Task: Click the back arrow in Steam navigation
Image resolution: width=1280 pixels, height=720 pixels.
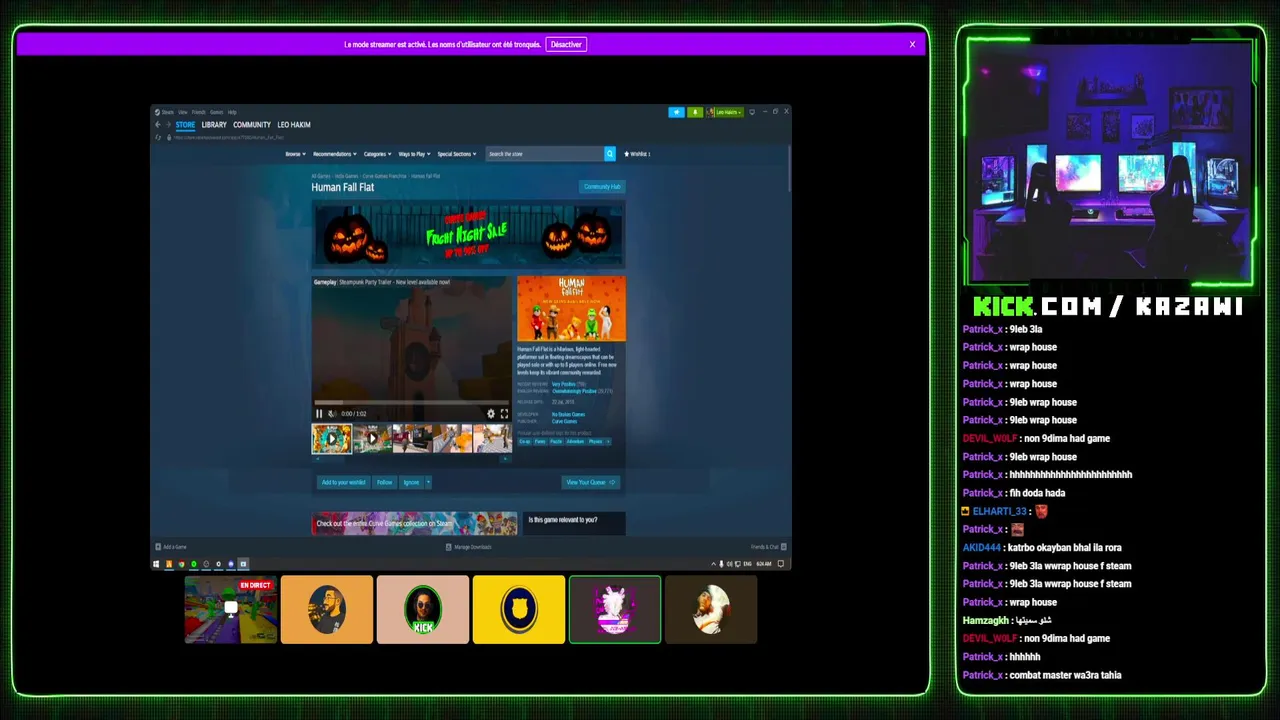Action: [x=157, y=125]
